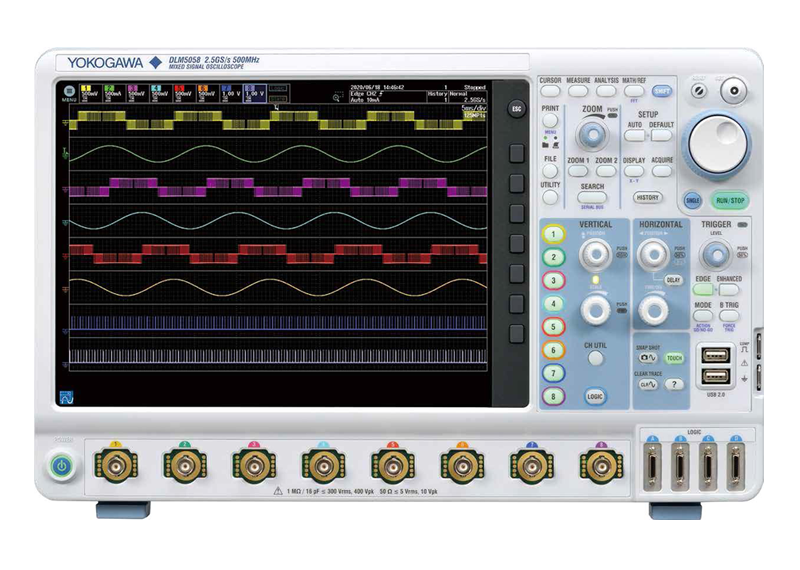
Task: Tap the blue waveform icon at screen bottom-left
Action: [x=66, y=398]
